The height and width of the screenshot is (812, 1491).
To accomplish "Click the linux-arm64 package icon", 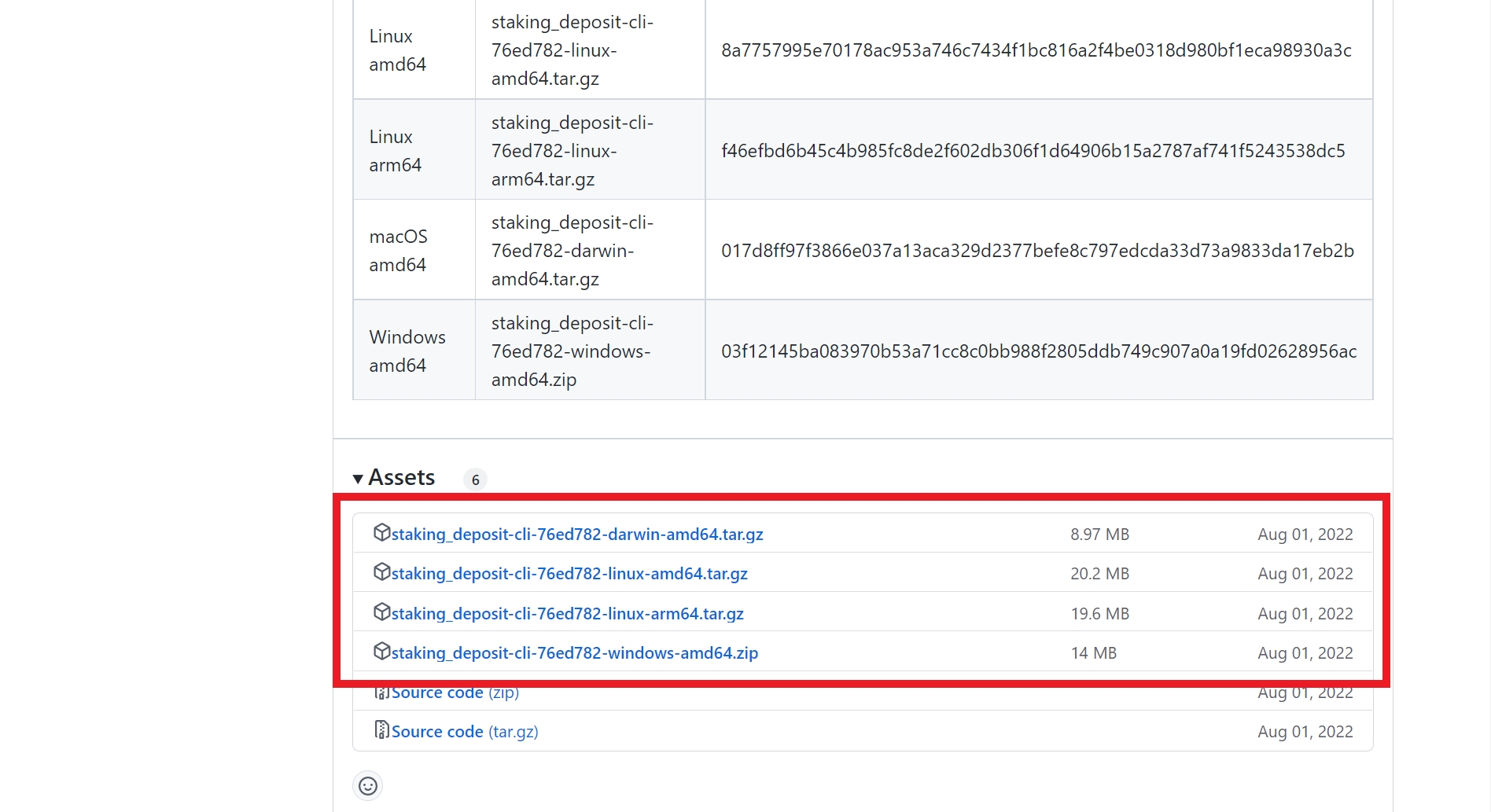I will click(x=381, y=612).
